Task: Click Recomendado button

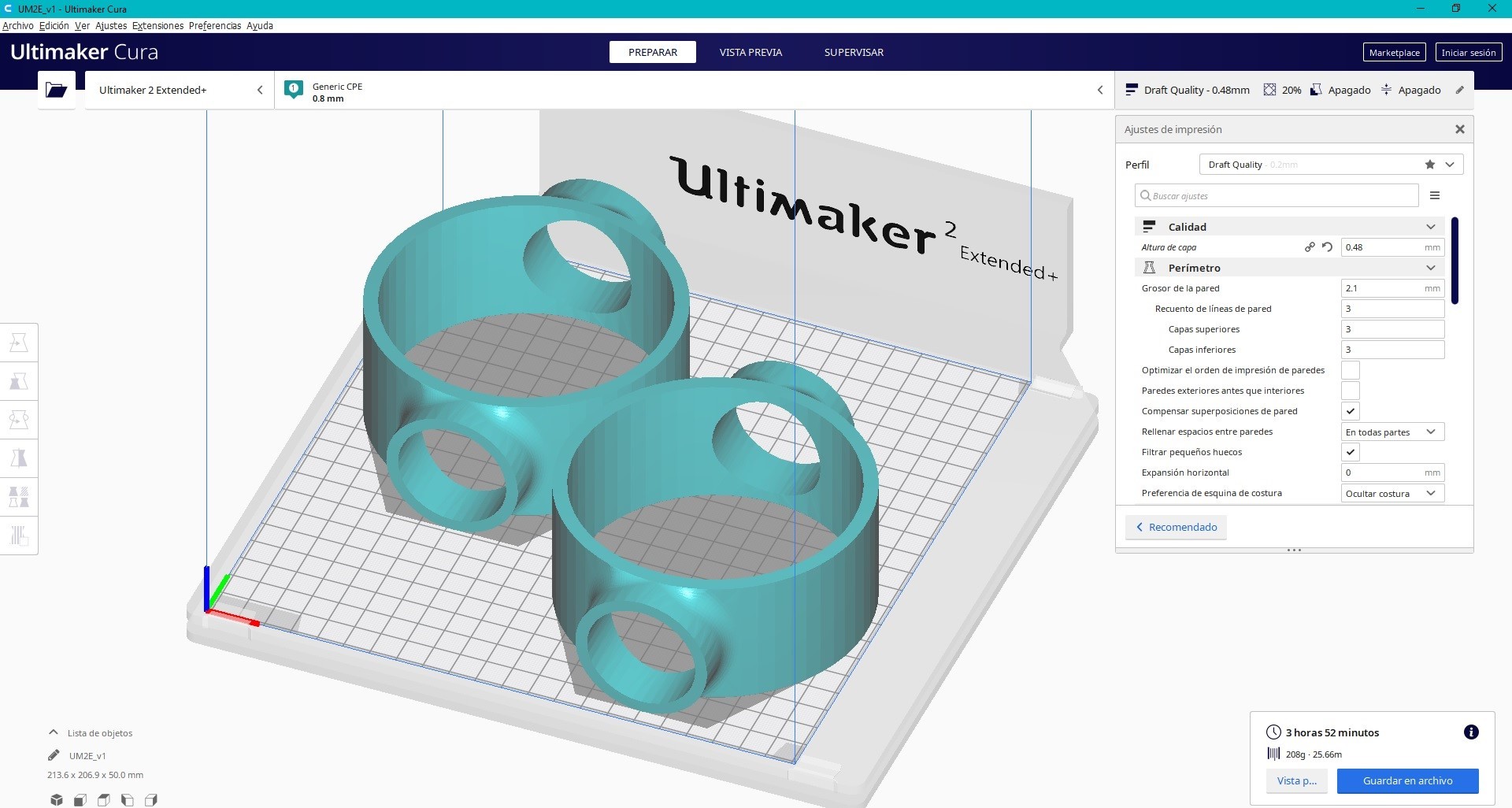Action: click(x=1176, y=527)
